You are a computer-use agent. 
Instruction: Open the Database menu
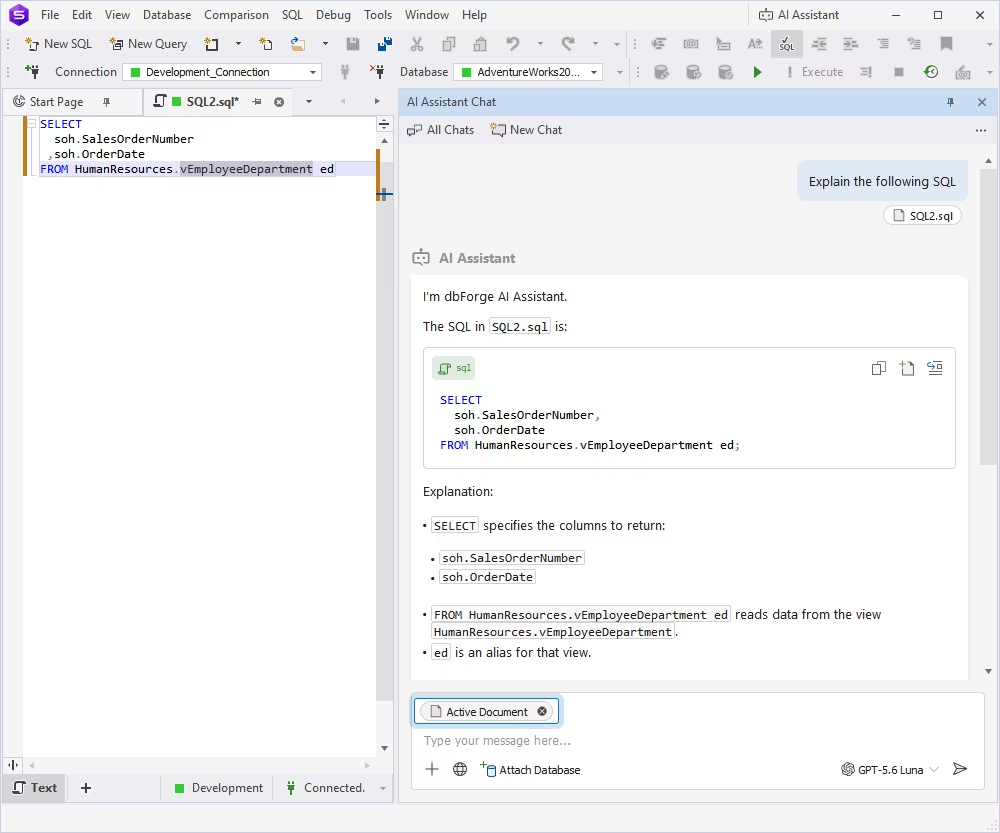point(167,15)
